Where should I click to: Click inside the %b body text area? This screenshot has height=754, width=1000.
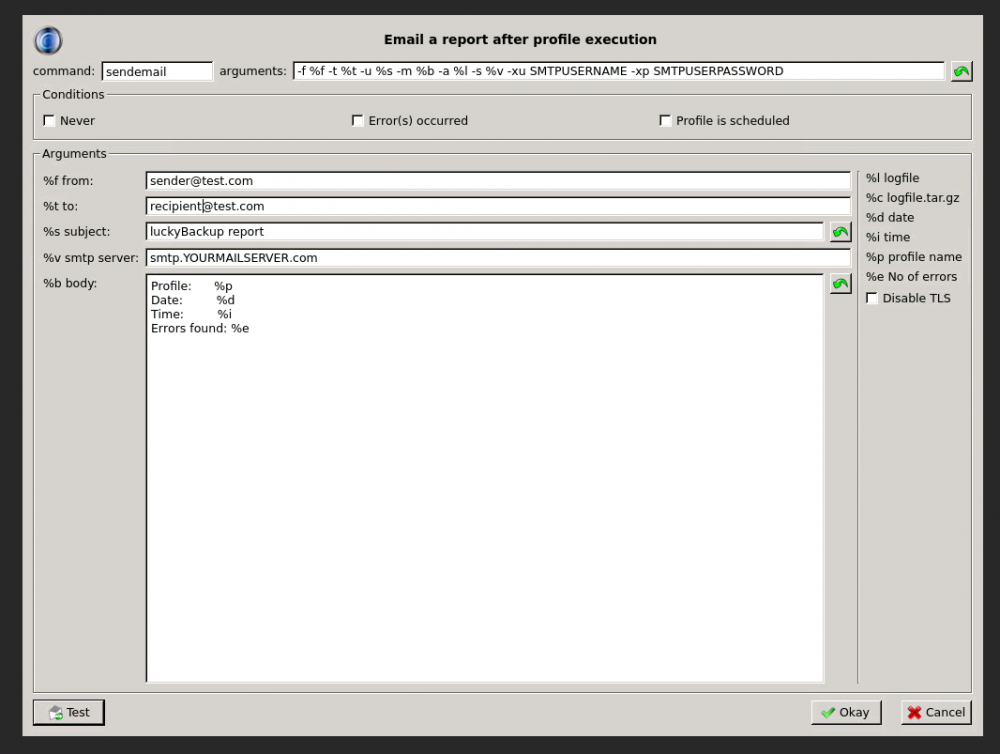[485, 478]
